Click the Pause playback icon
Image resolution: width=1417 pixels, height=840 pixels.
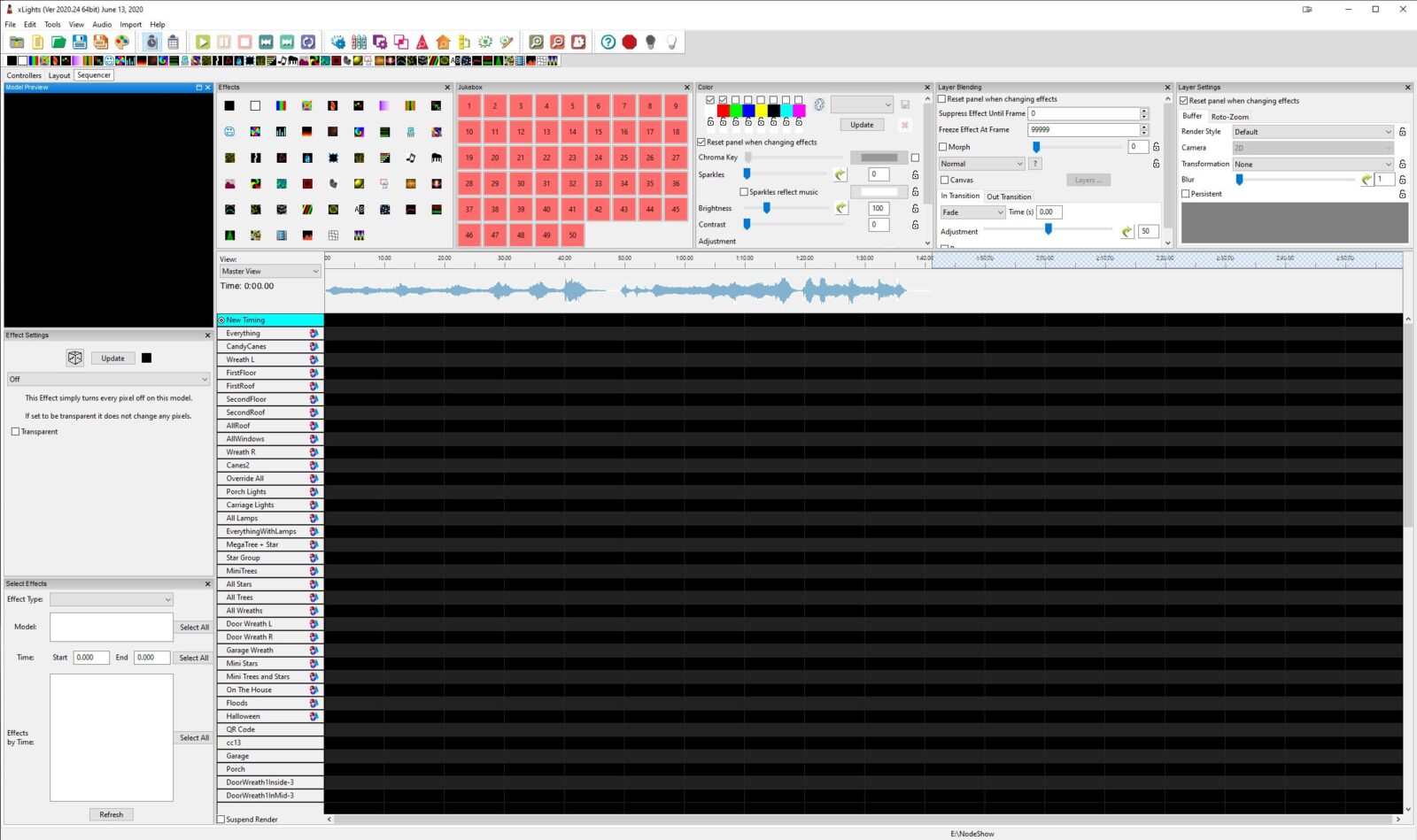point(223,42)
